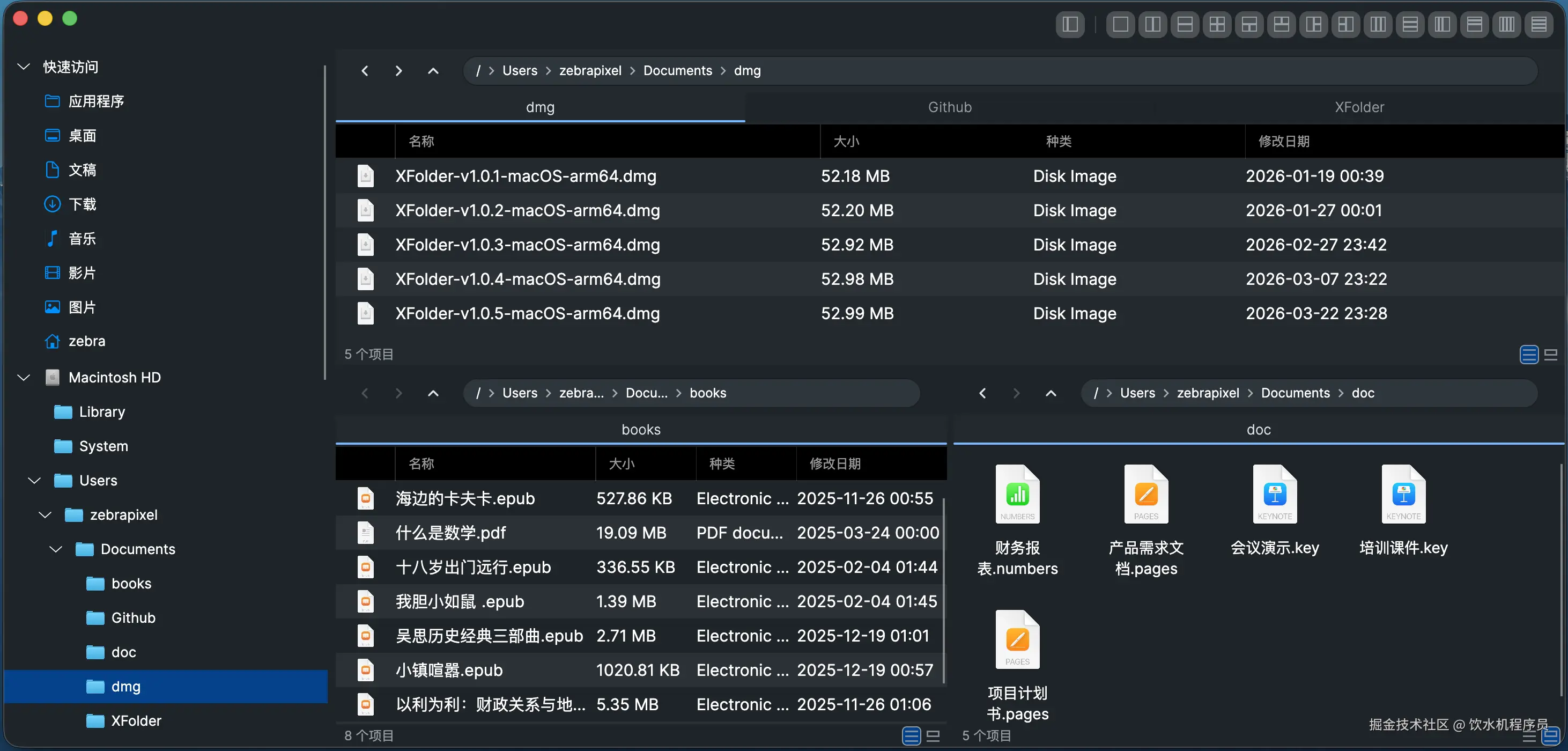Screen dimensions: 1568x751
Task: Select the two-by-two grid layout icon
Action: point(1217,24)
